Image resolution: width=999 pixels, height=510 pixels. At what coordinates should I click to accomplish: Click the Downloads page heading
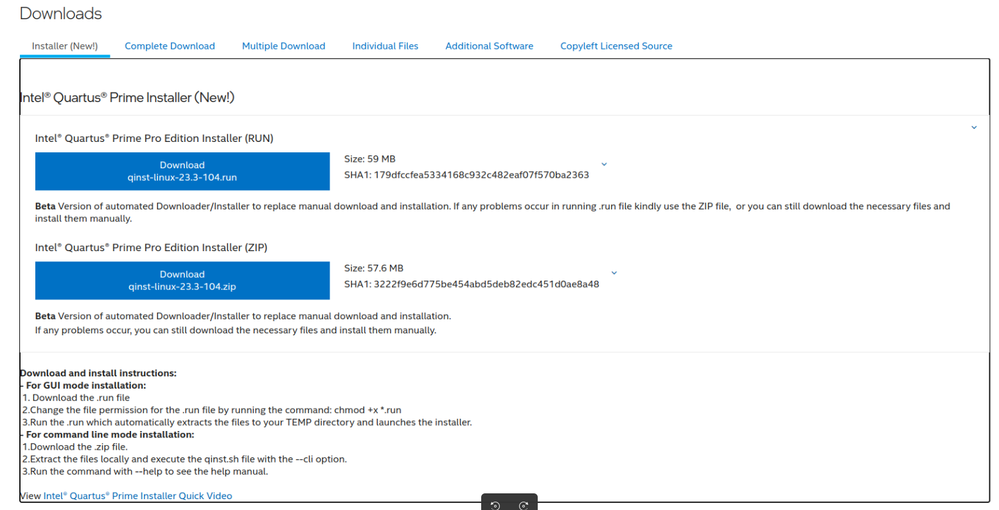[x=61, y=13]
